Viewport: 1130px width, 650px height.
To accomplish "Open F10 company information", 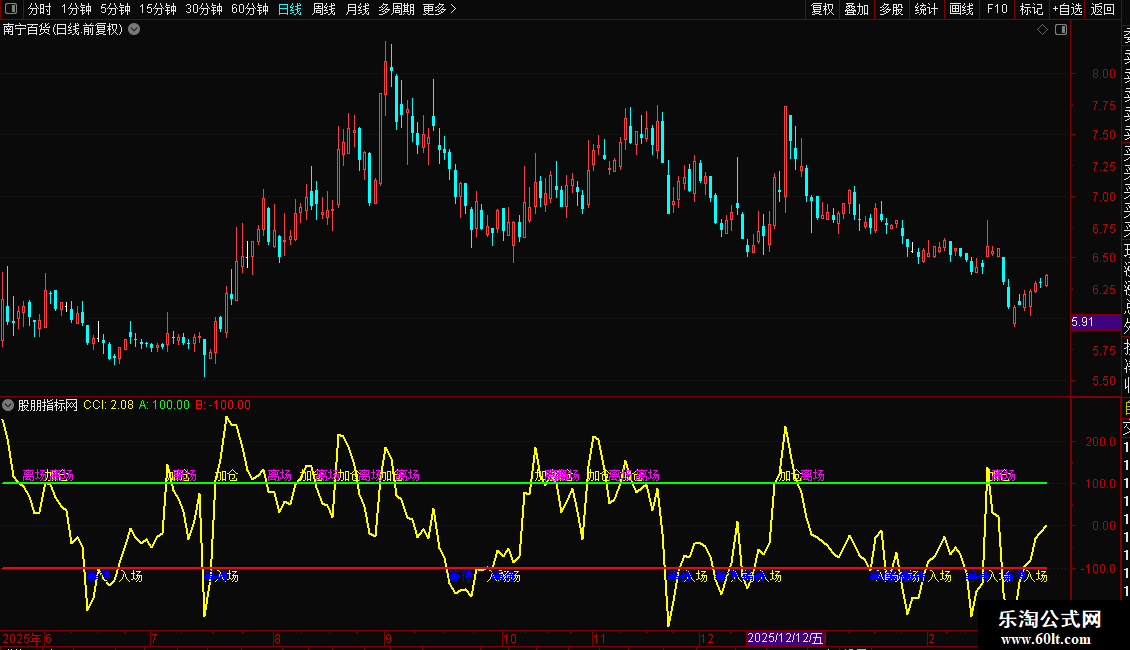I will click(x=997, y=9).
